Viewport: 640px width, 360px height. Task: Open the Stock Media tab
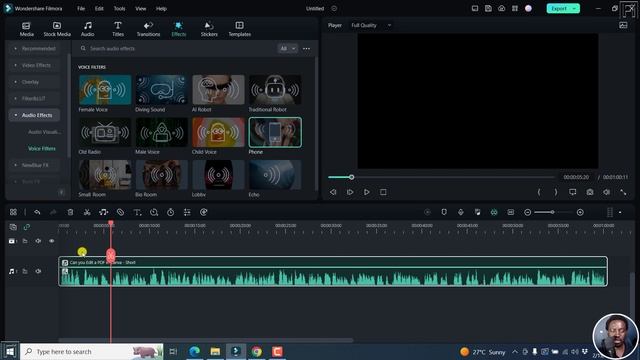point(57,29)
